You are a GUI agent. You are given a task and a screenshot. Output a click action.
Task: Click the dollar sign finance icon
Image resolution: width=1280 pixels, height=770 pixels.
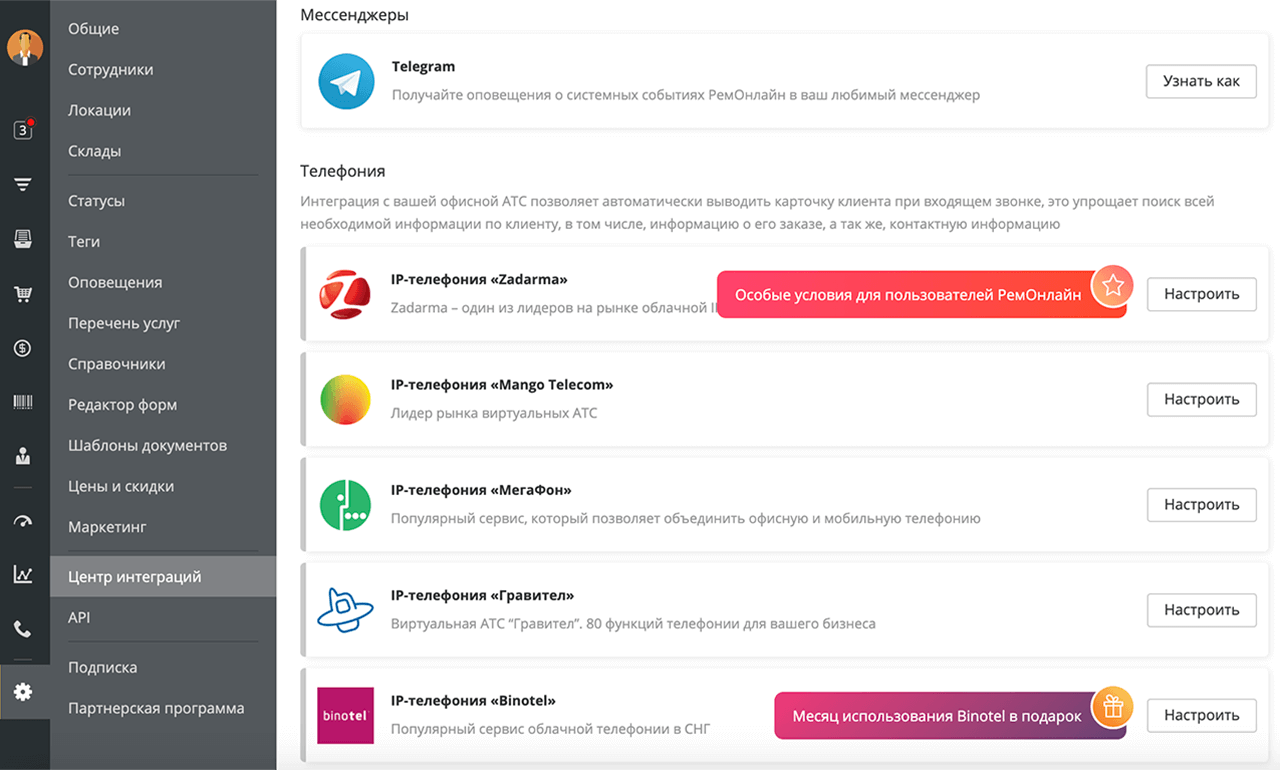point(23,348)
